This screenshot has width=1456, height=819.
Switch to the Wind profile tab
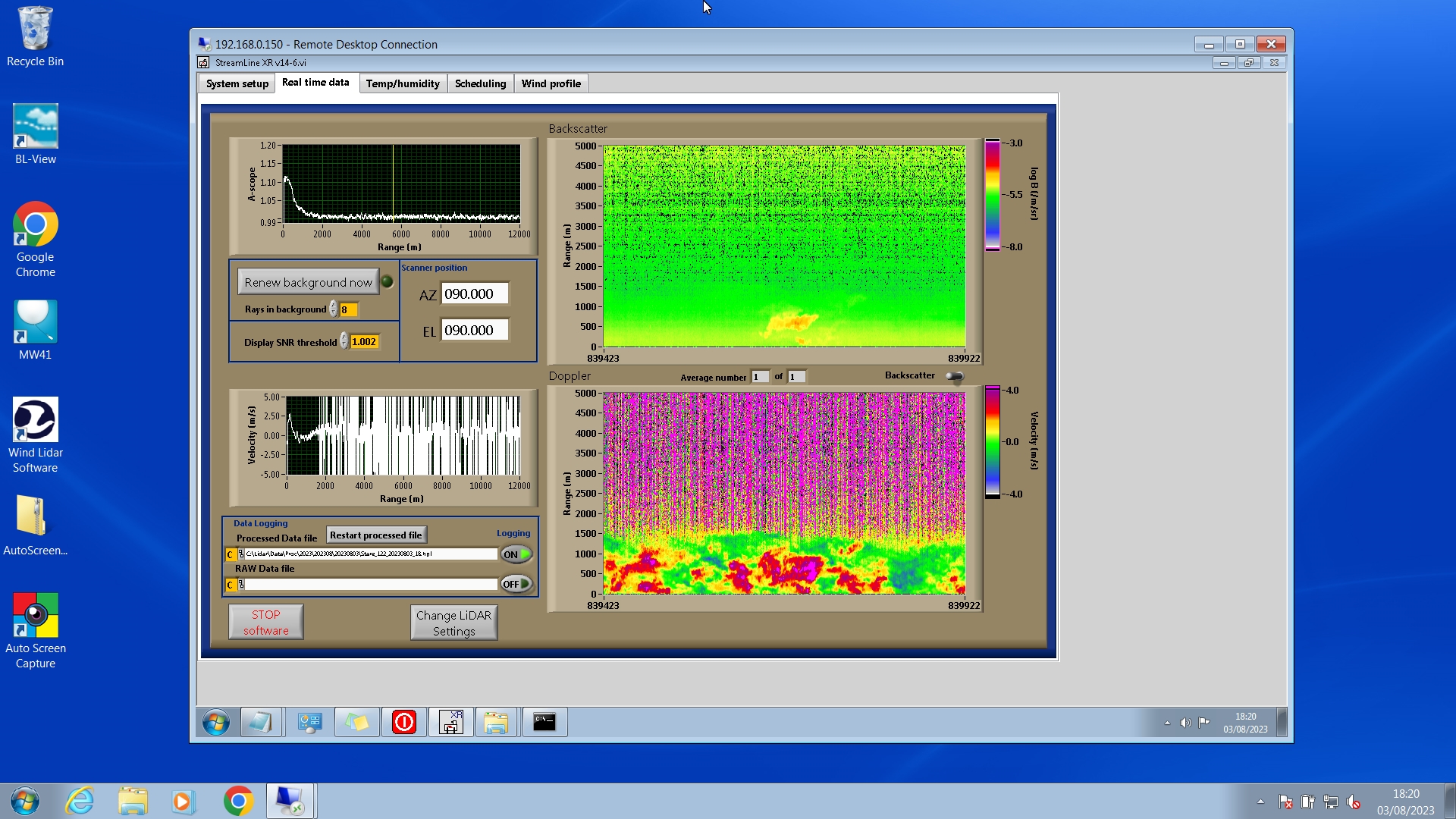551,83
